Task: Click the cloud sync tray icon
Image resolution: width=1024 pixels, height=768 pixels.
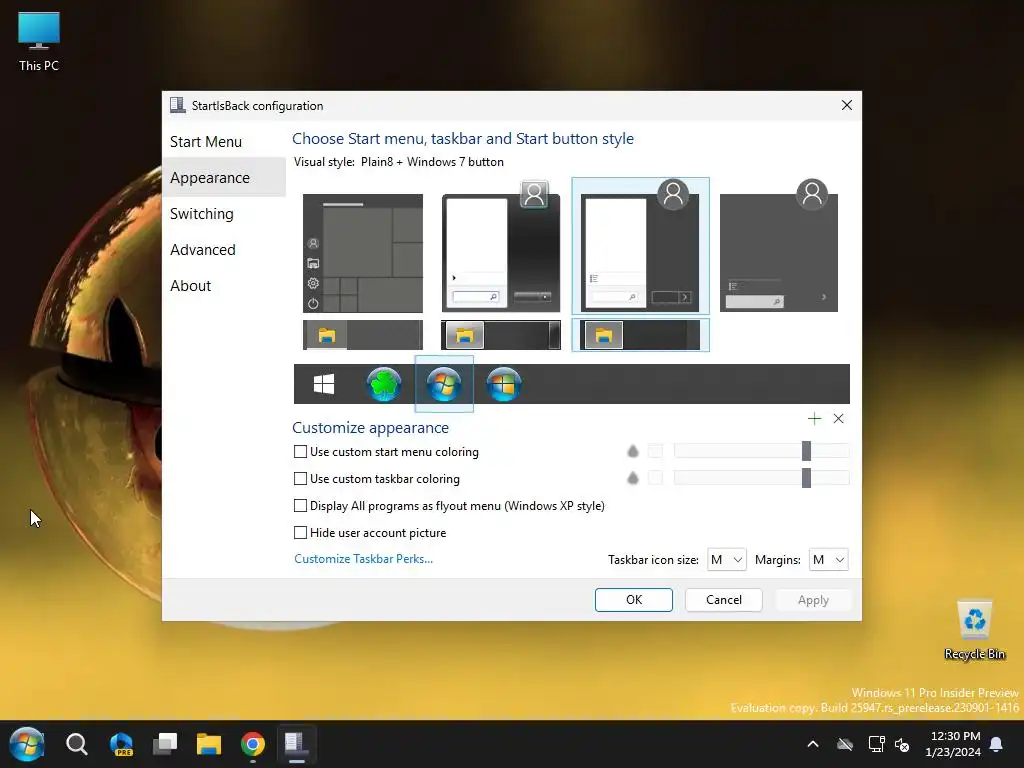Action: 845,744
